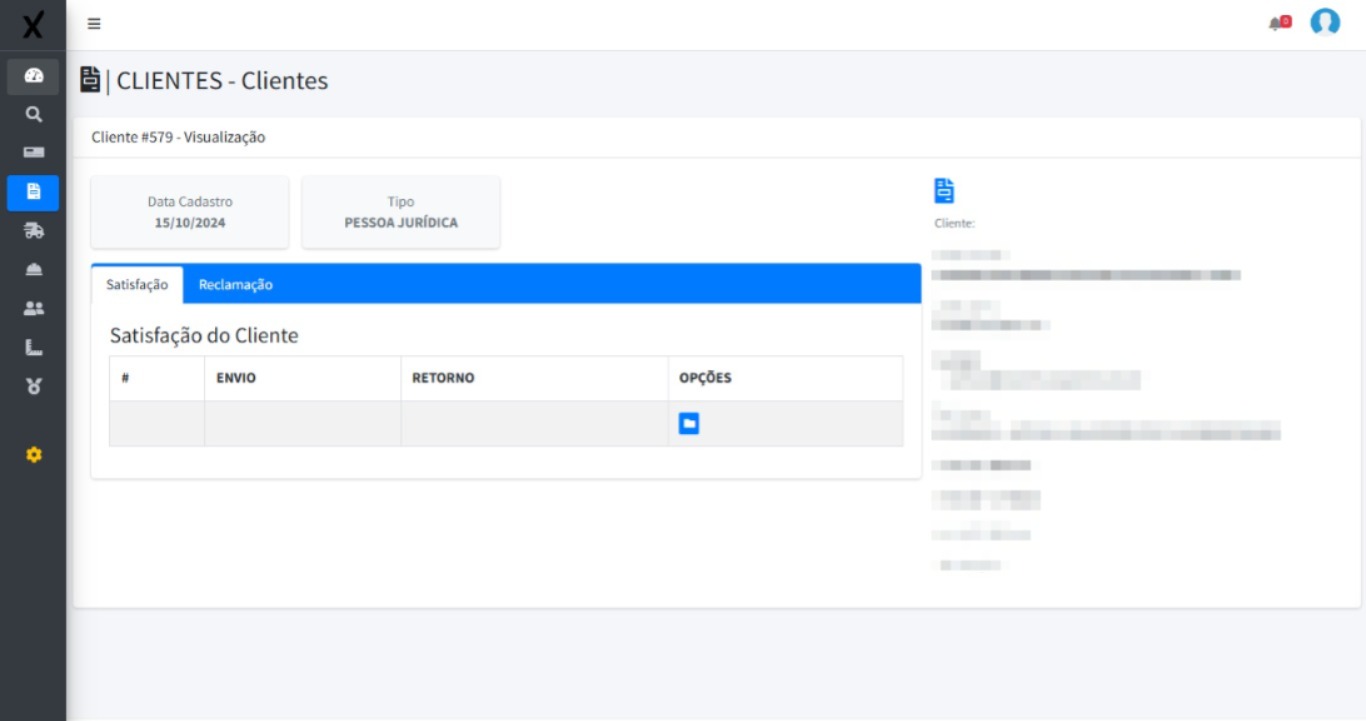
Task: Click the RETORNO column header
Action: pos(443,378)
